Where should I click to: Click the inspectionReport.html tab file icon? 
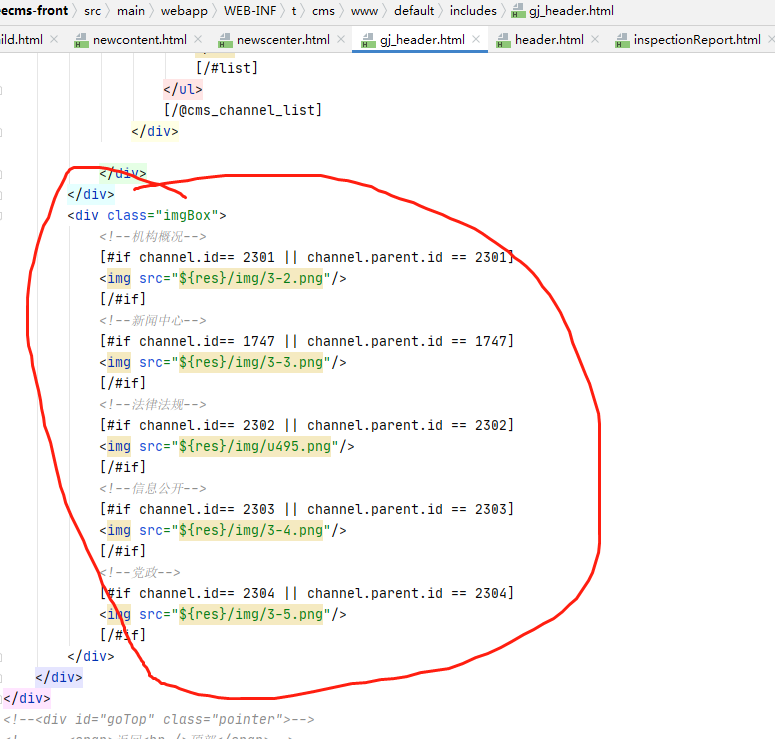pyautogui.click(x=620, y=40)
